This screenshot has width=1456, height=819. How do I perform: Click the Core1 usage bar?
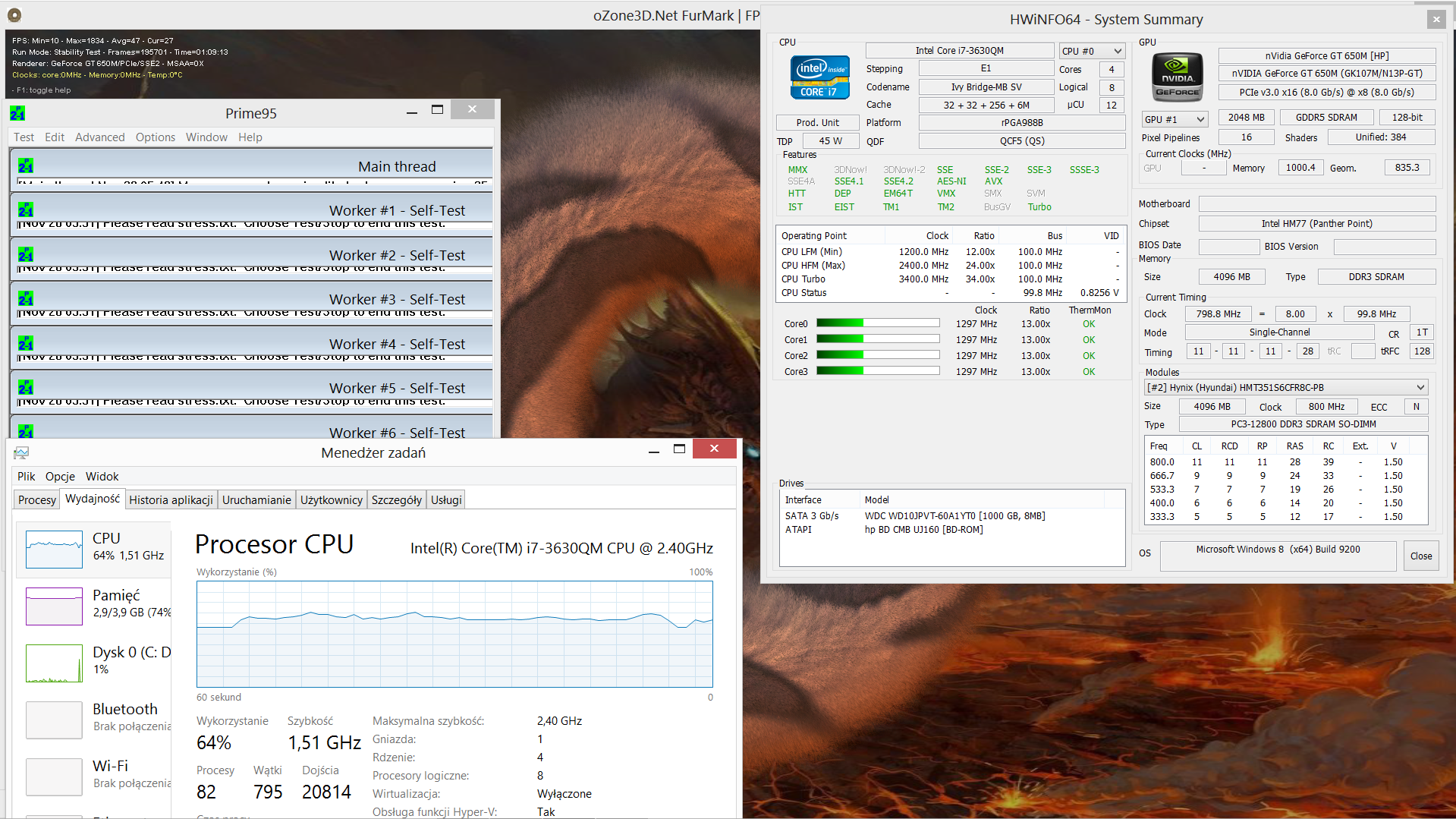point(878,339)
